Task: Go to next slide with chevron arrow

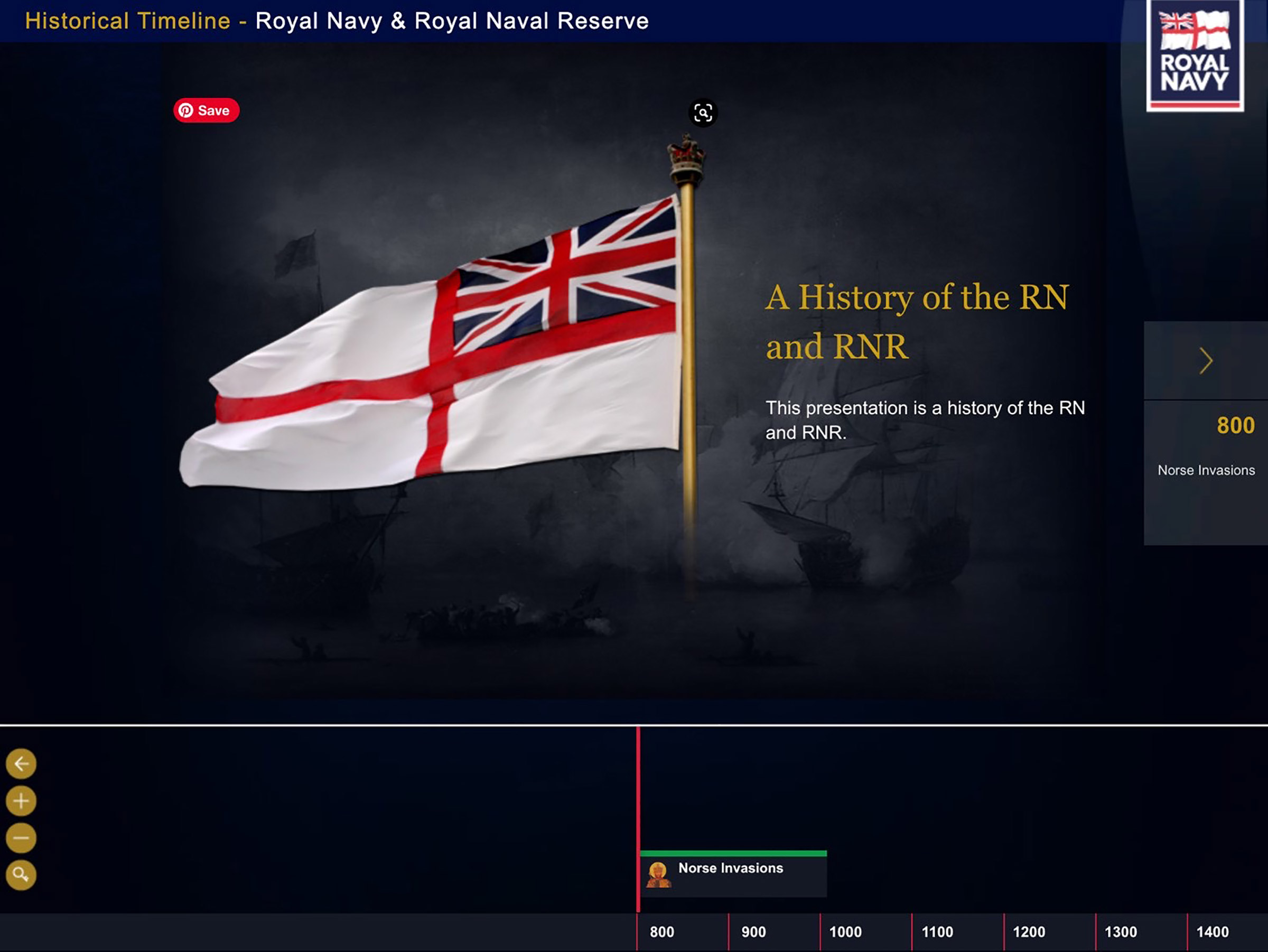Action: tap(1206, 361)
